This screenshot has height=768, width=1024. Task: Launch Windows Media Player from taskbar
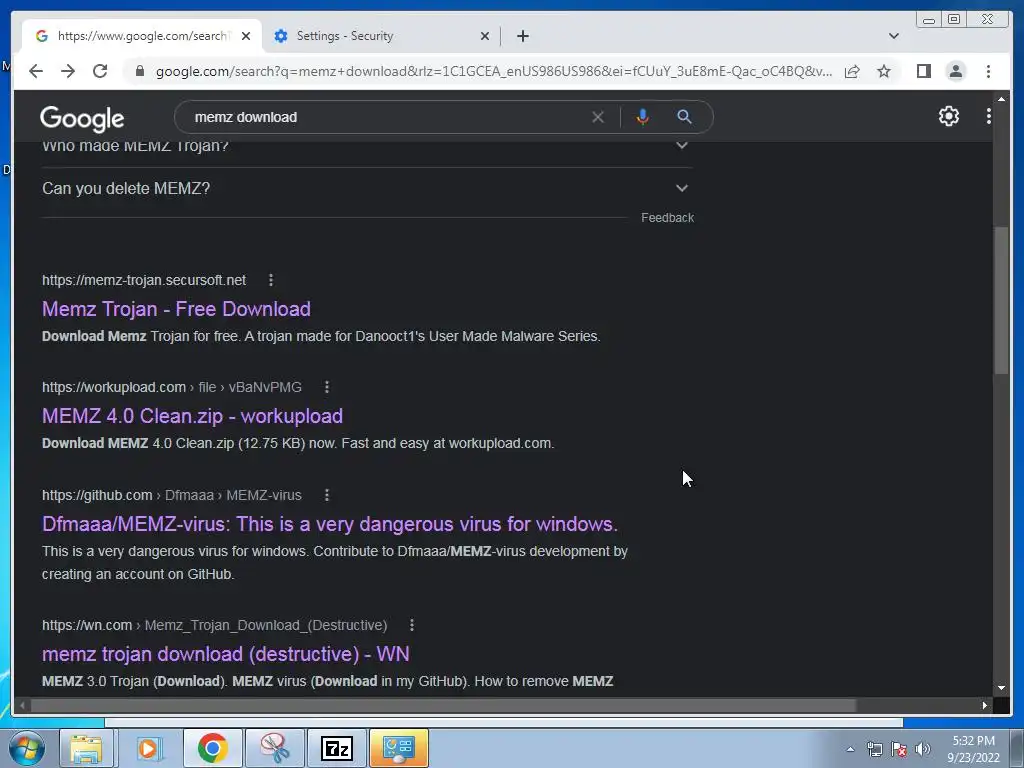(149, 748)
